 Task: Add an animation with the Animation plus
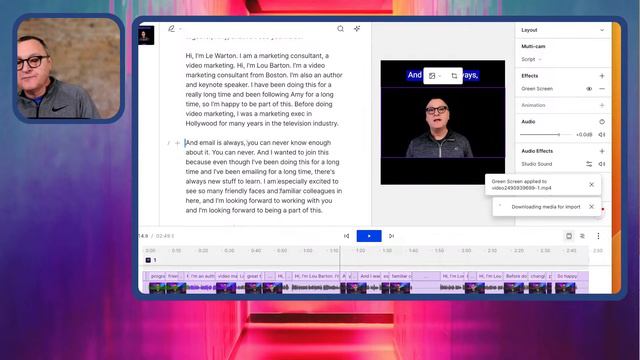click(x=602, y=105)
